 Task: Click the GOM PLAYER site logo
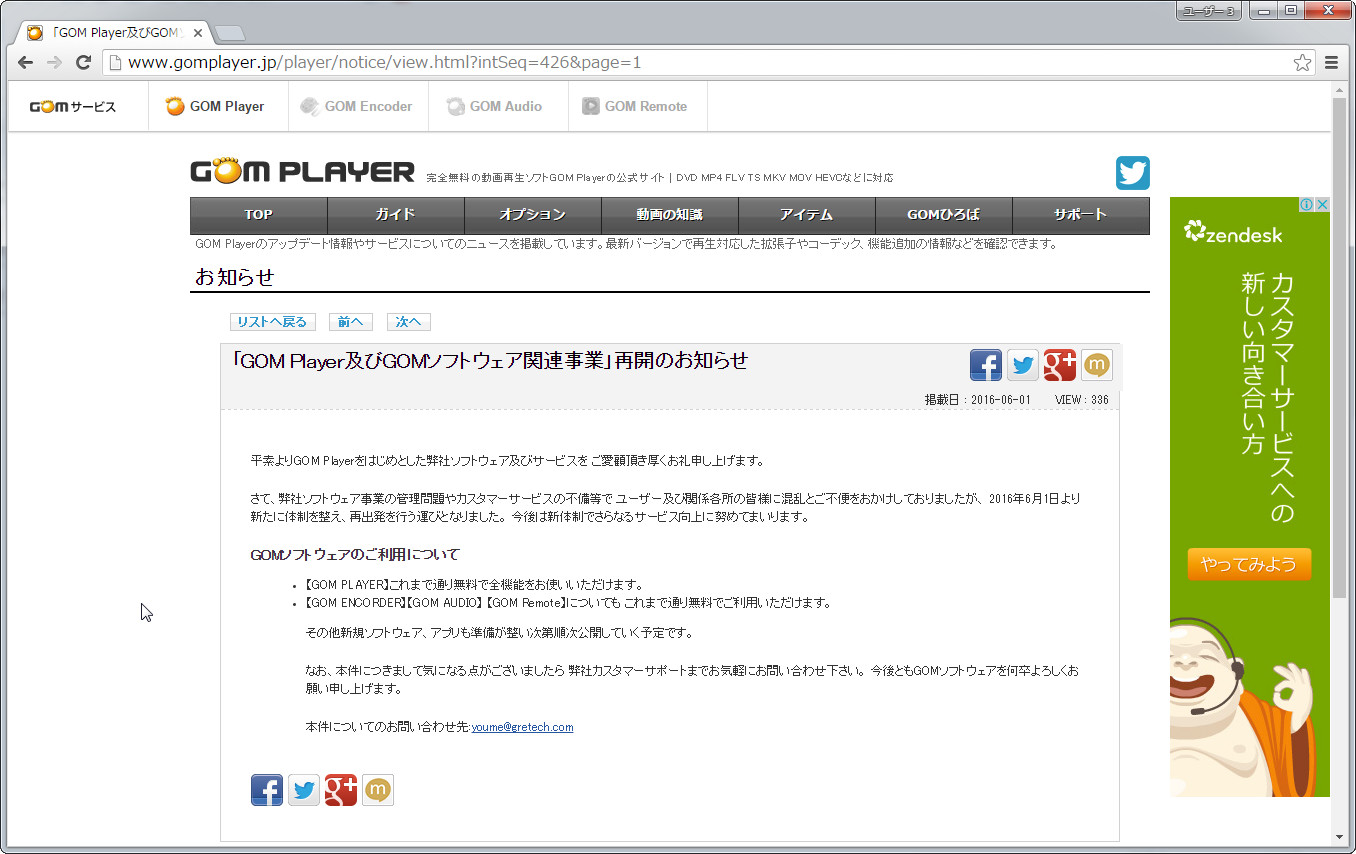coord(302,172)
